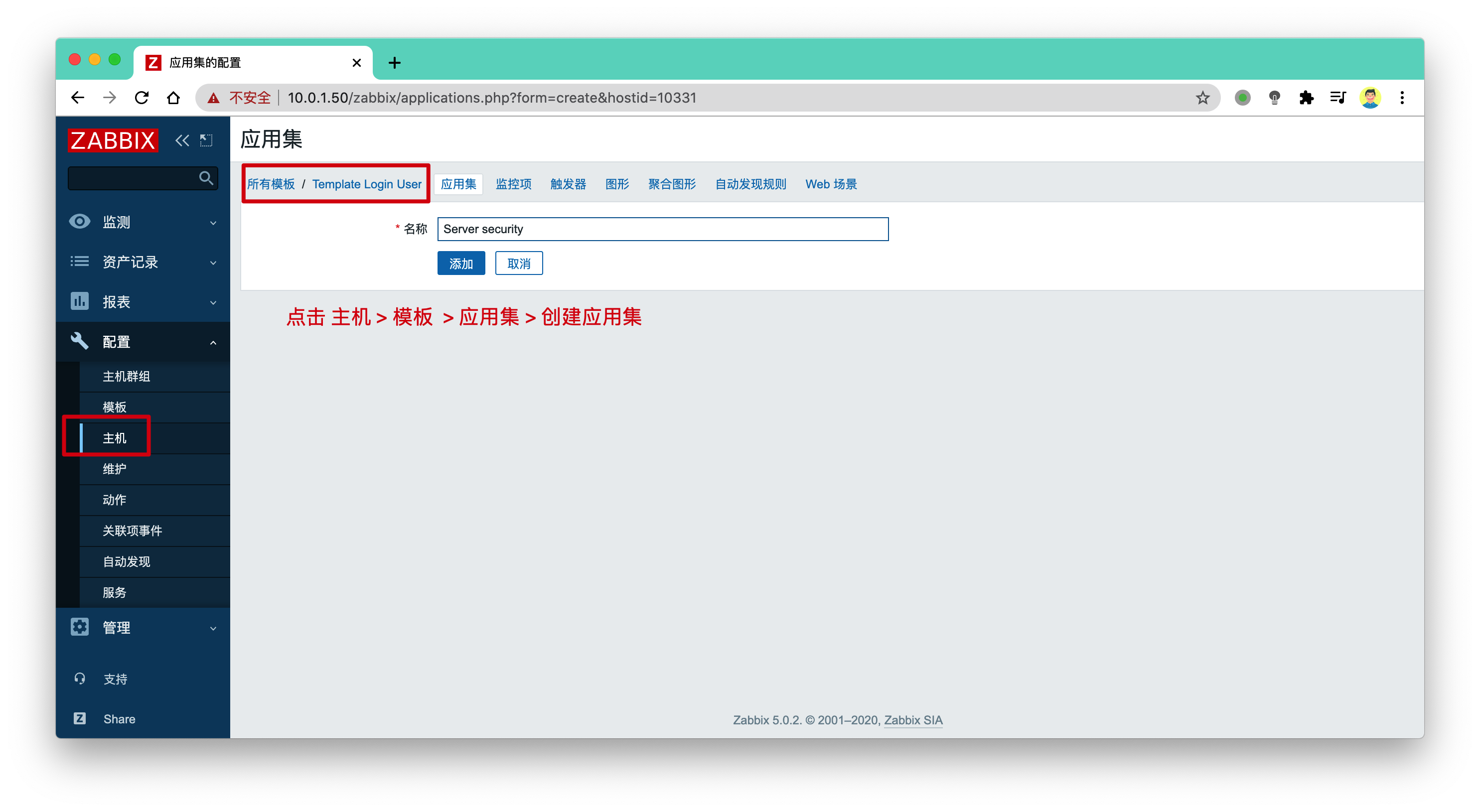Expand the 资产记录 inventory menu

143,262
